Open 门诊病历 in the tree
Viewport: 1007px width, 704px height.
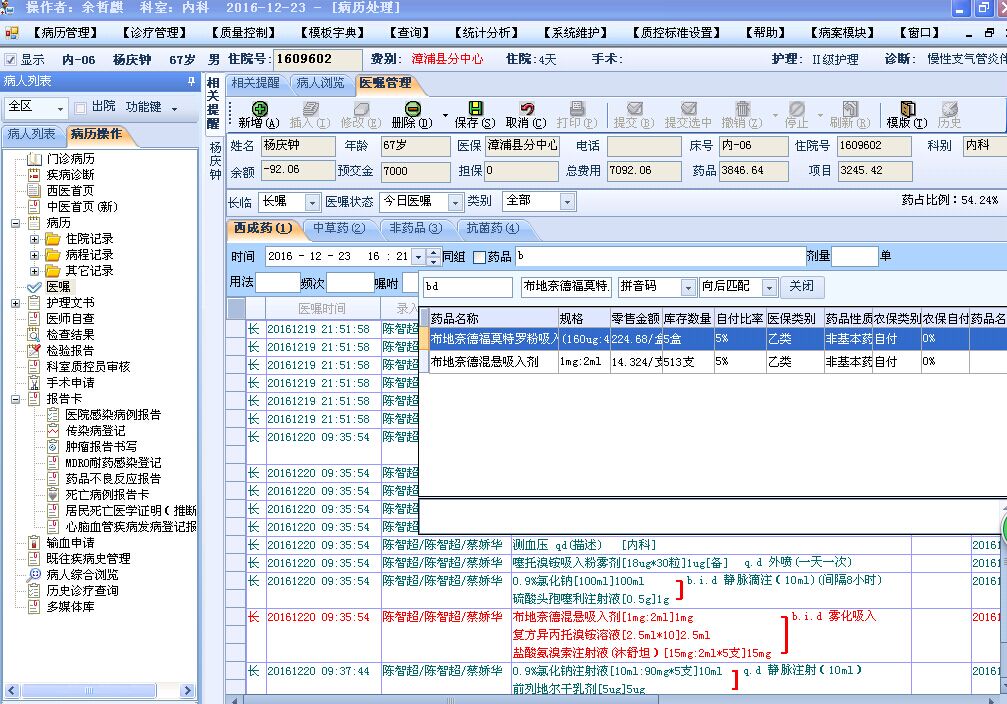(71, 159)
